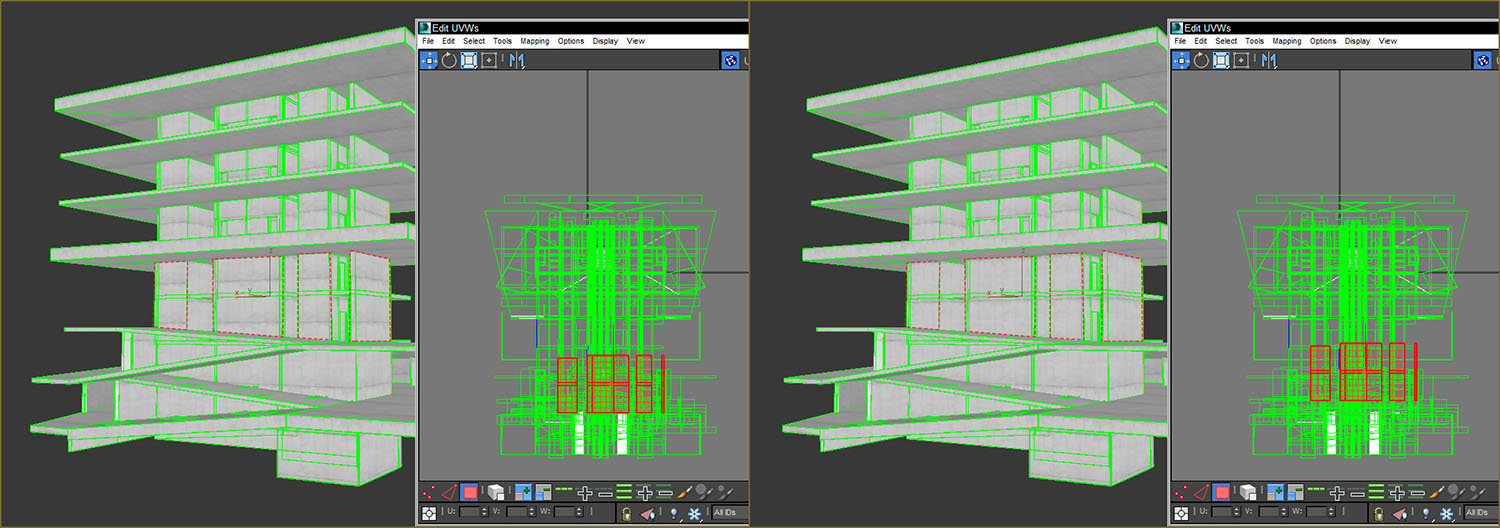Viewport: 1500px width, 528px height.
Task: Click the Paint Select brush in left UVW editor
Action: (x=685, y=492)
